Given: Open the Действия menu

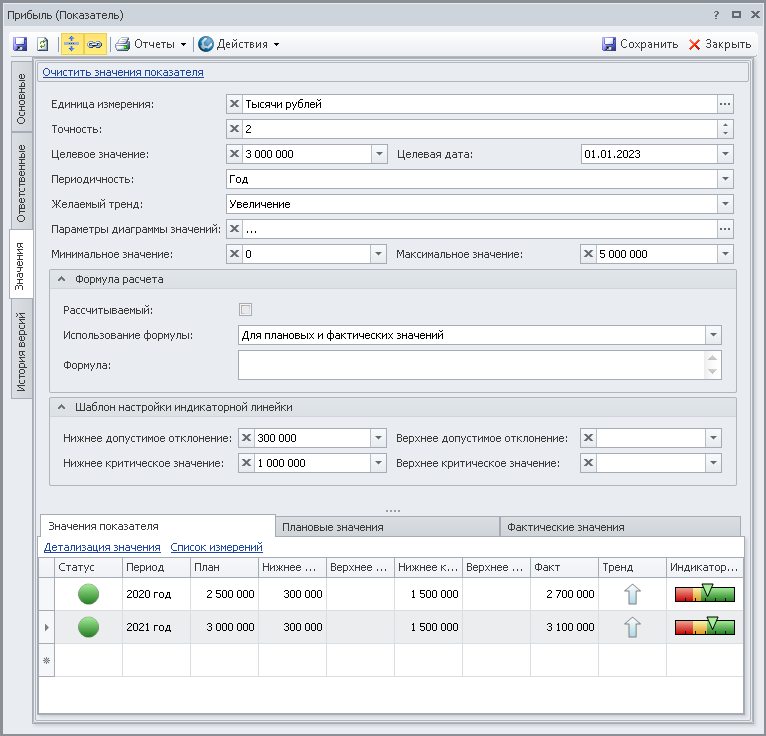Looking at the screenshot, I should (239, 44).
